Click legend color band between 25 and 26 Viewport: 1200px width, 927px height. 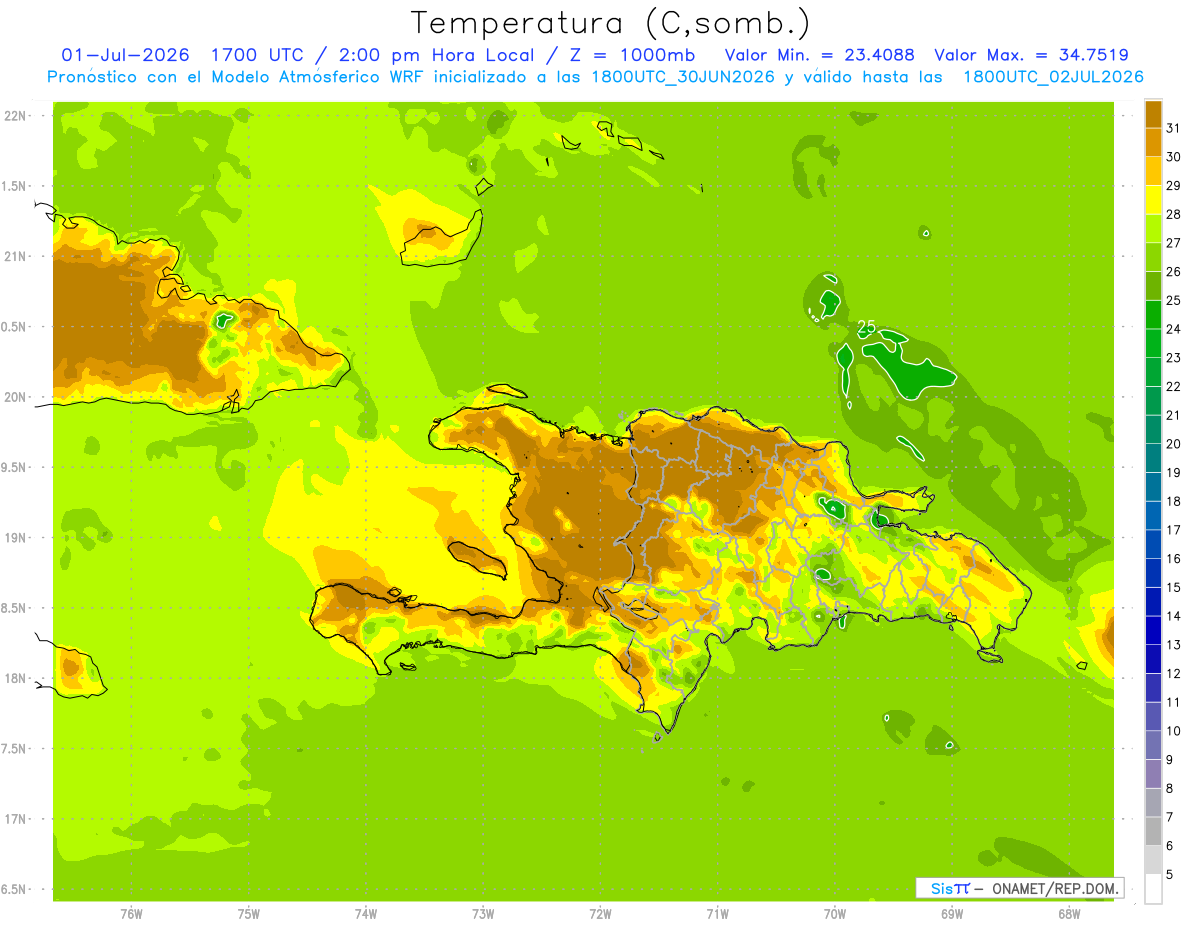click(x=1153, y=286)
